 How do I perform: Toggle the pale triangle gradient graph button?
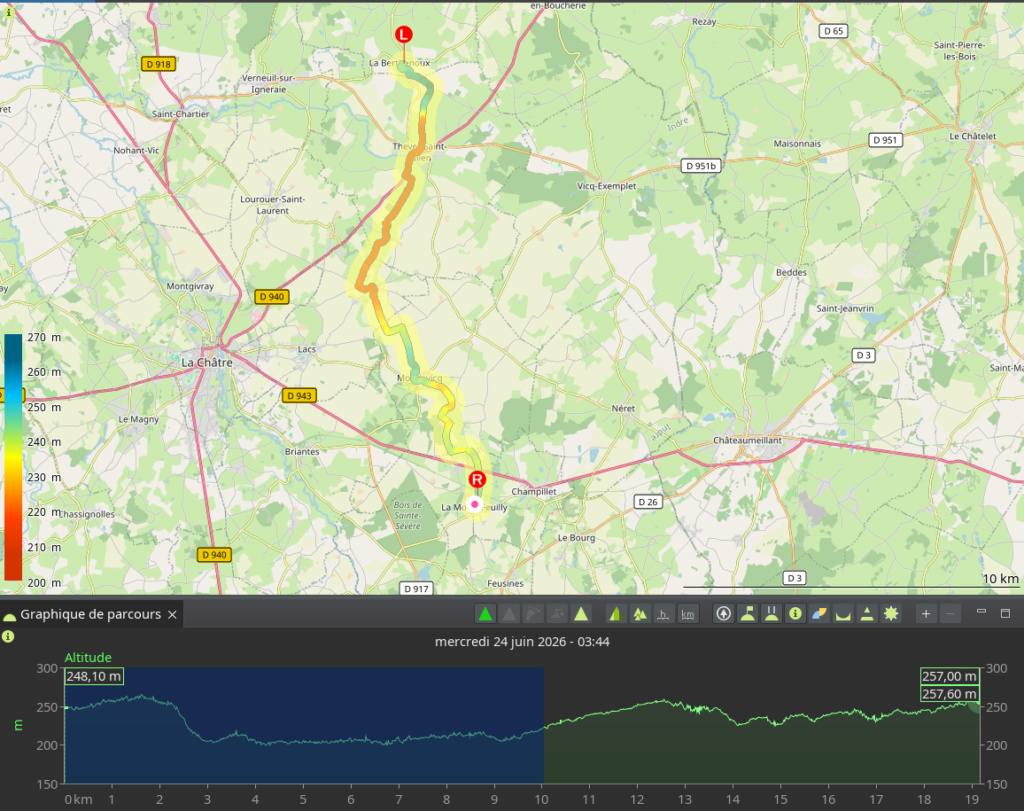(581, 614)
